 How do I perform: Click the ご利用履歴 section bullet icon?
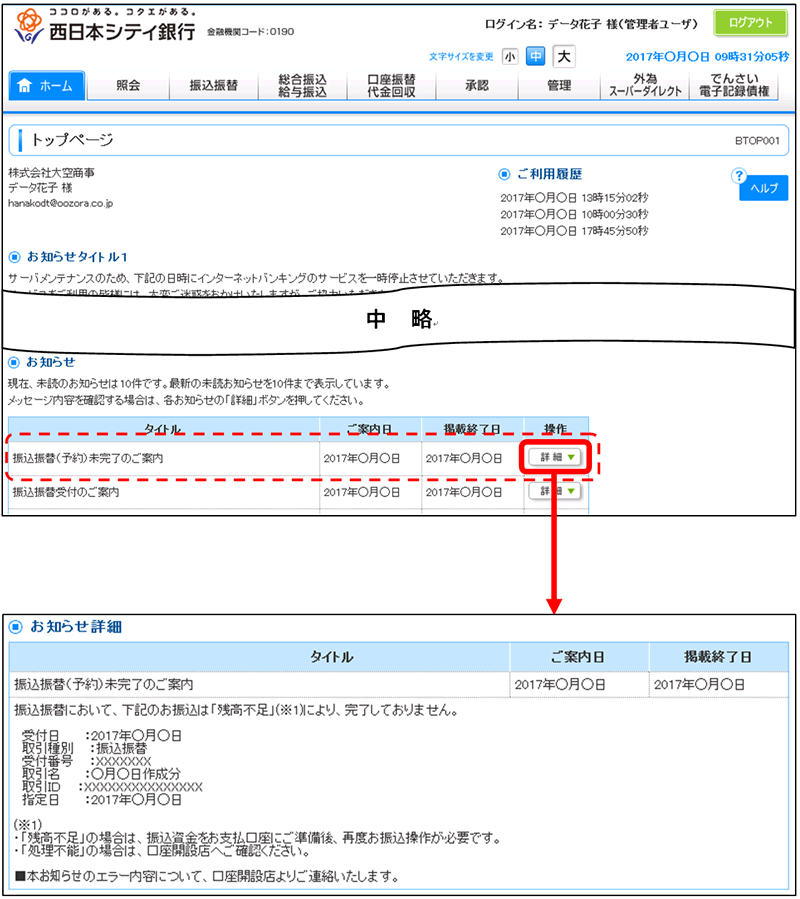(x=504, y=174)
